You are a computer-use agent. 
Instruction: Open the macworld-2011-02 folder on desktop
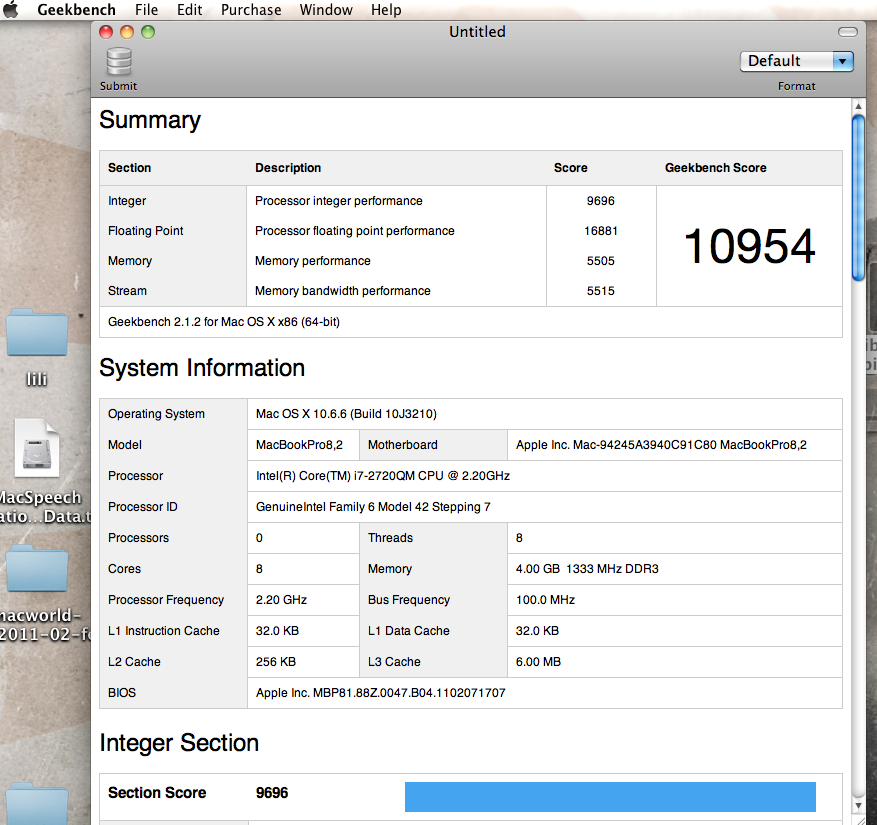pos(37,569)
